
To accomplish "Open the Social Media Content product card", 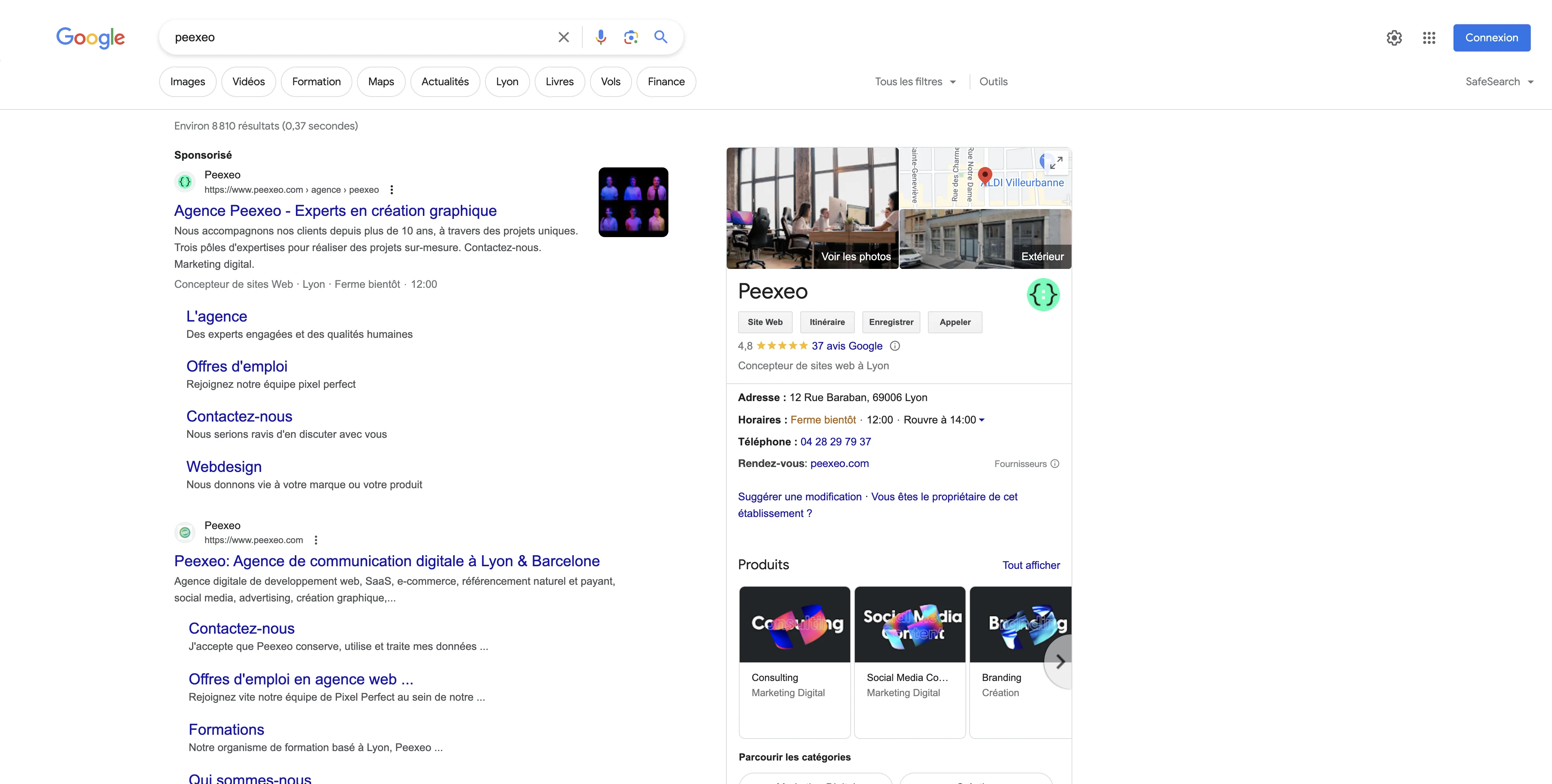I will 910,662.
